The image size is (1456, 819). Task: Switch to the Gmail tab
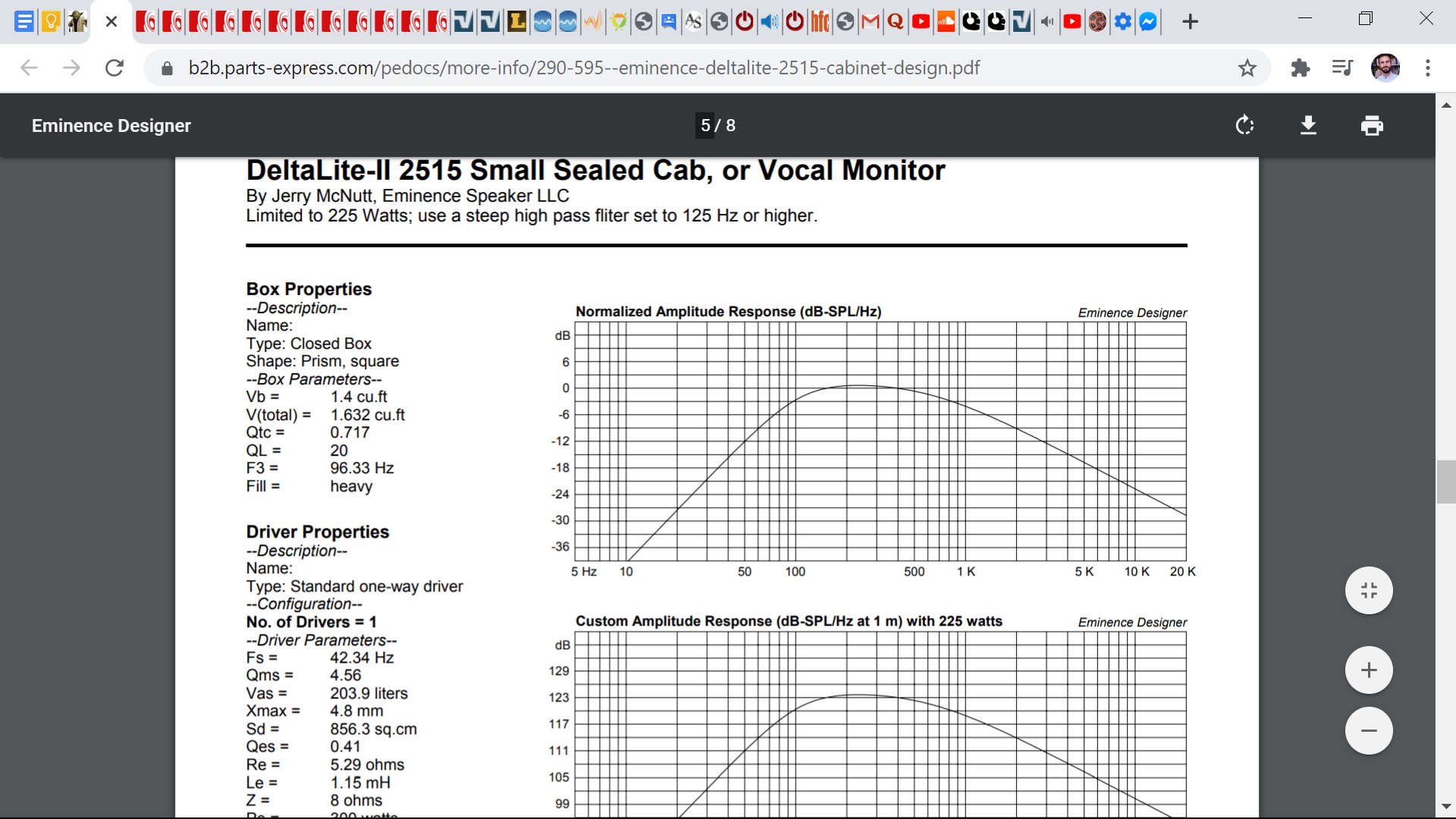click(x=871, y=21)
